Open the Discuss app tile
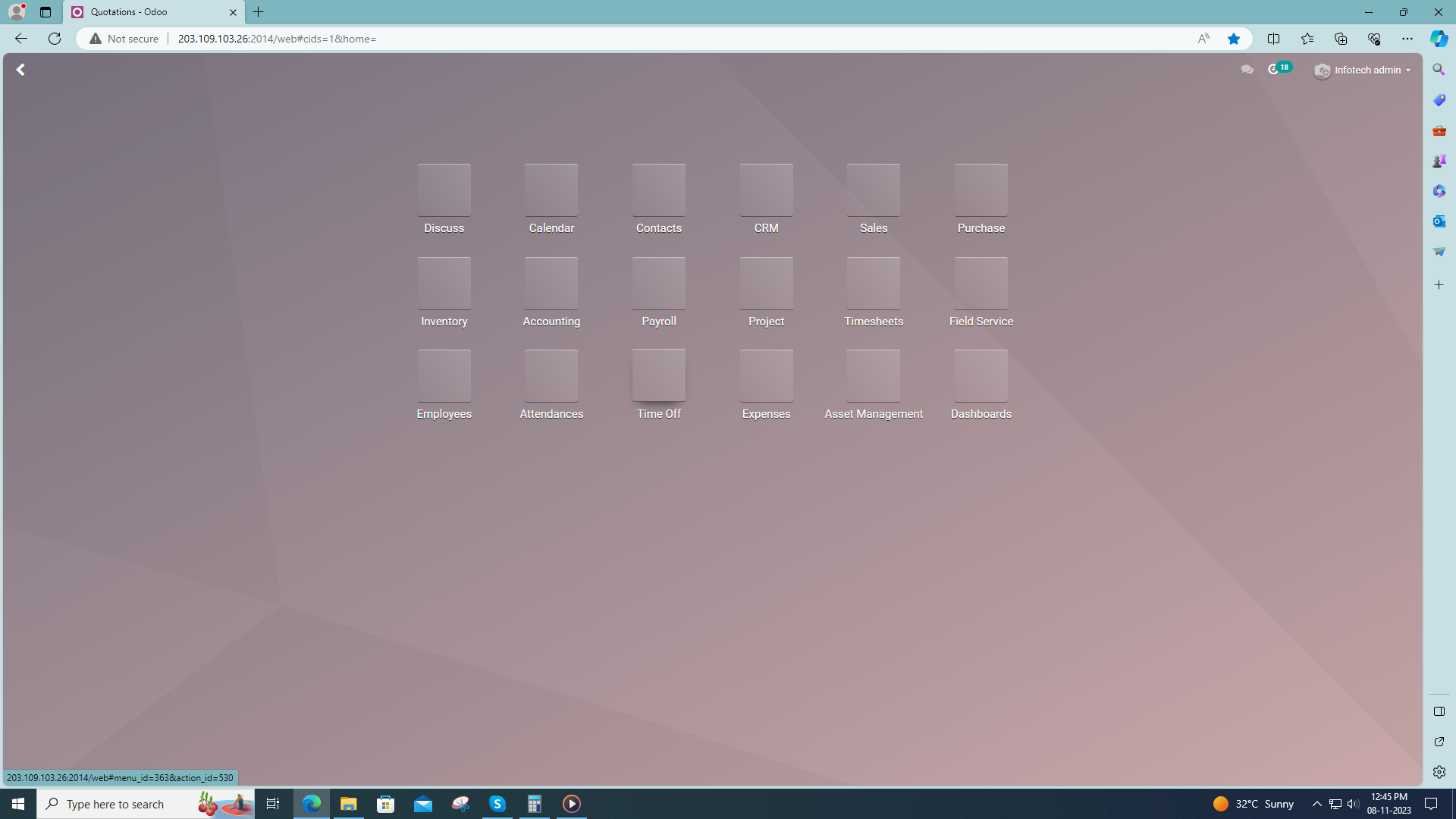 tap(444, 190)
